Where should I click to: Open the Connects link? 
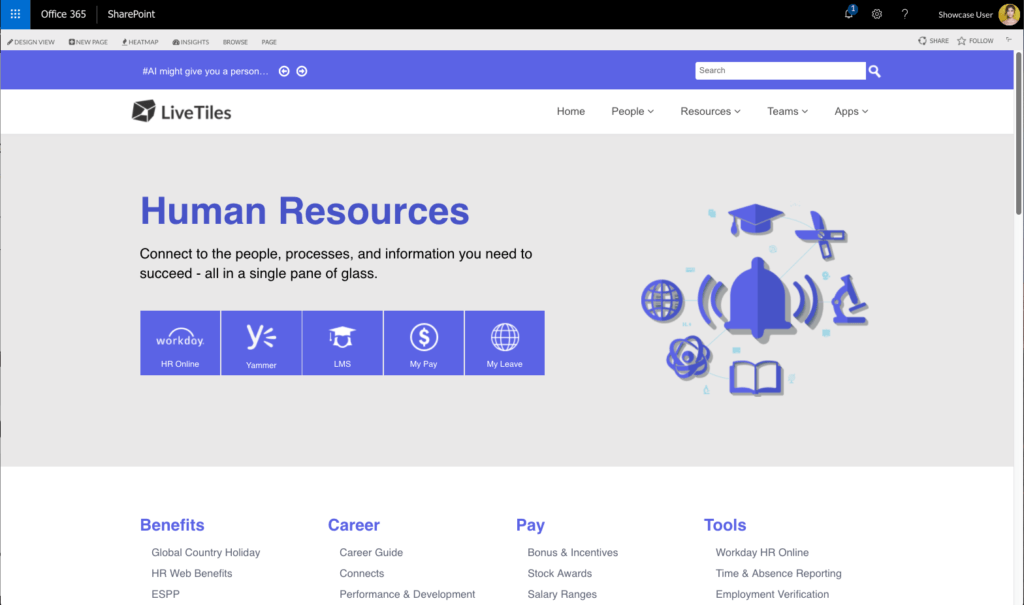pos(362,574)
